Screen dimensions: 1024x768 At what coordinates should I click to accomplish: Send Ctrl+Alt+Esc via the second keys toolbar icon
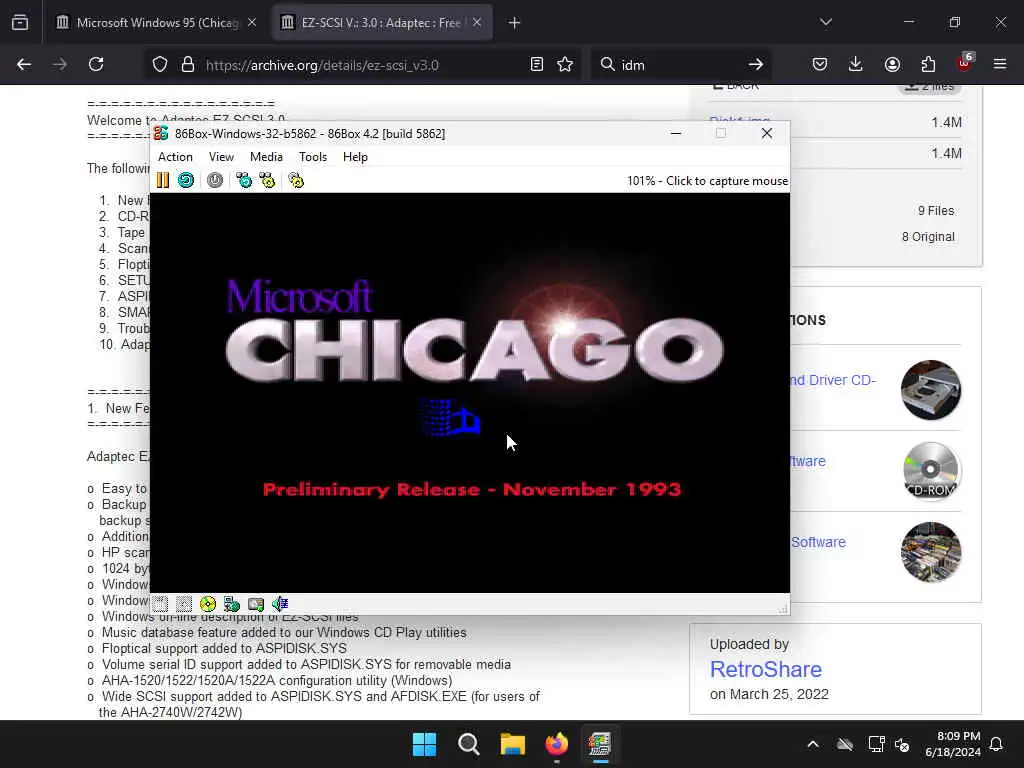(267, 180)
